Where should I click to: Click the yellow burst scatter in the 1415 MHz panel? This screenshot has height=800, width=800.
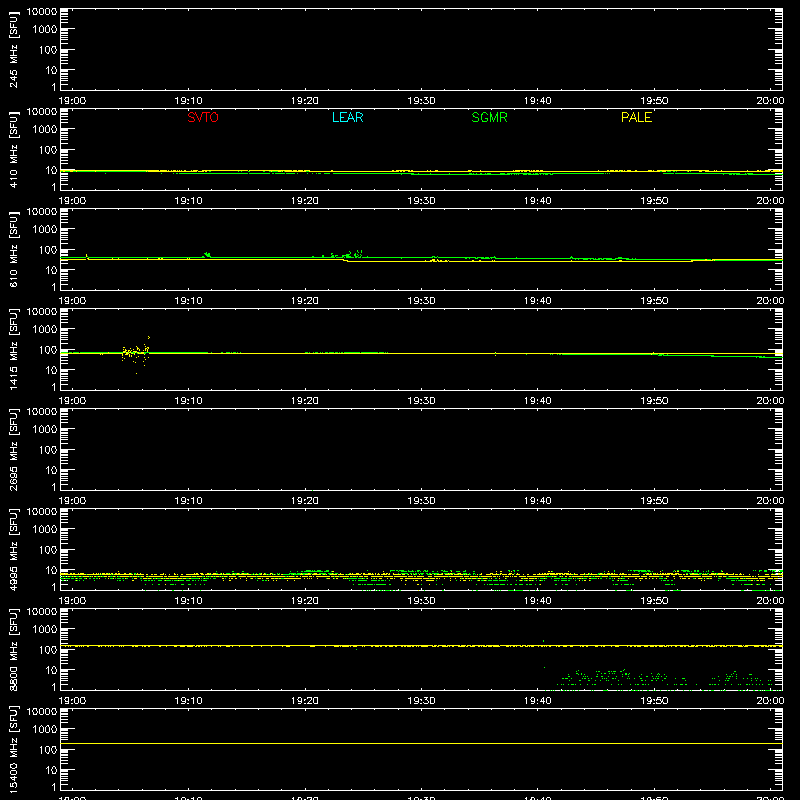[136, 353]
